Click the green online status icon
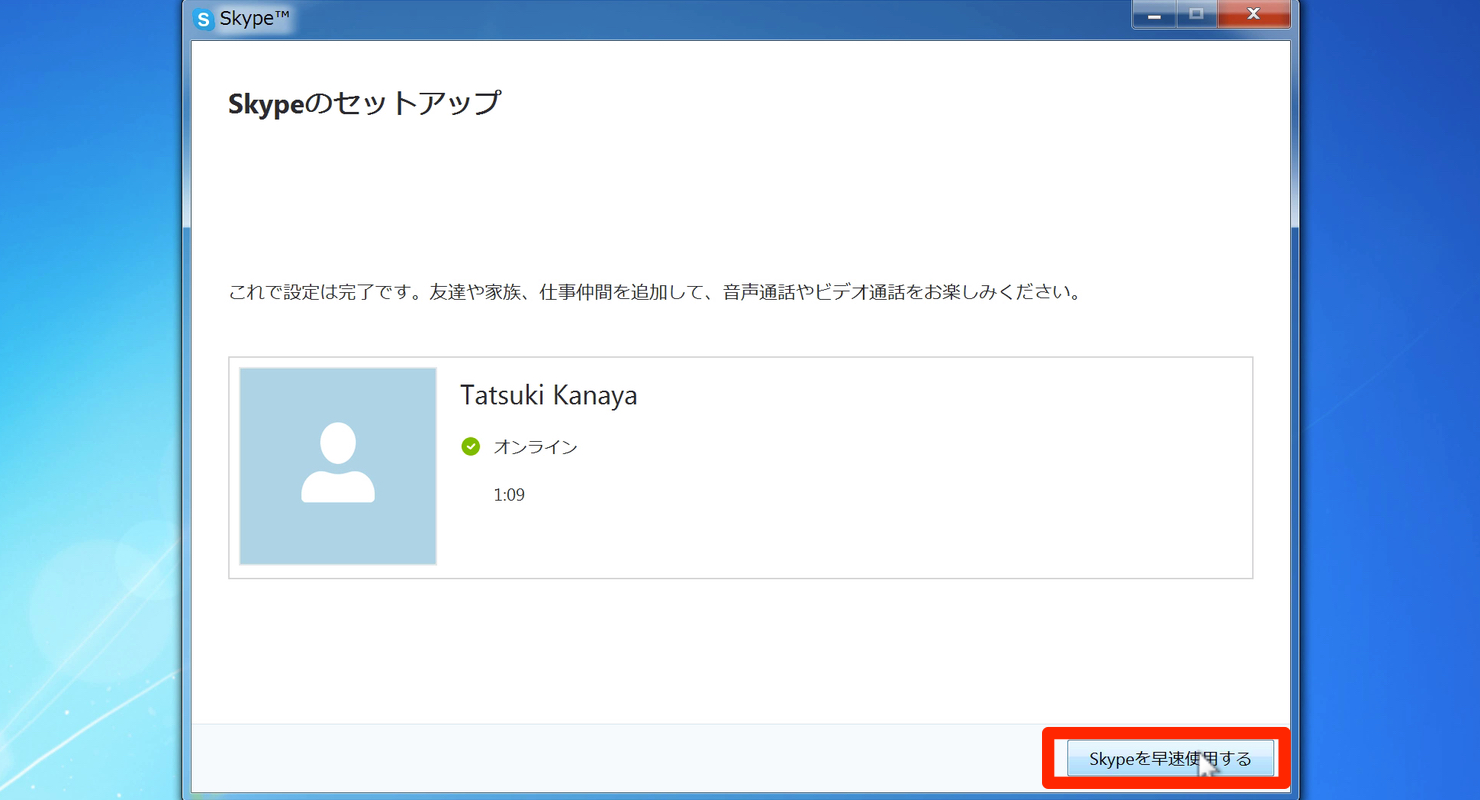This screenshot has height=800, width=1480. click(x=471, y=447)
